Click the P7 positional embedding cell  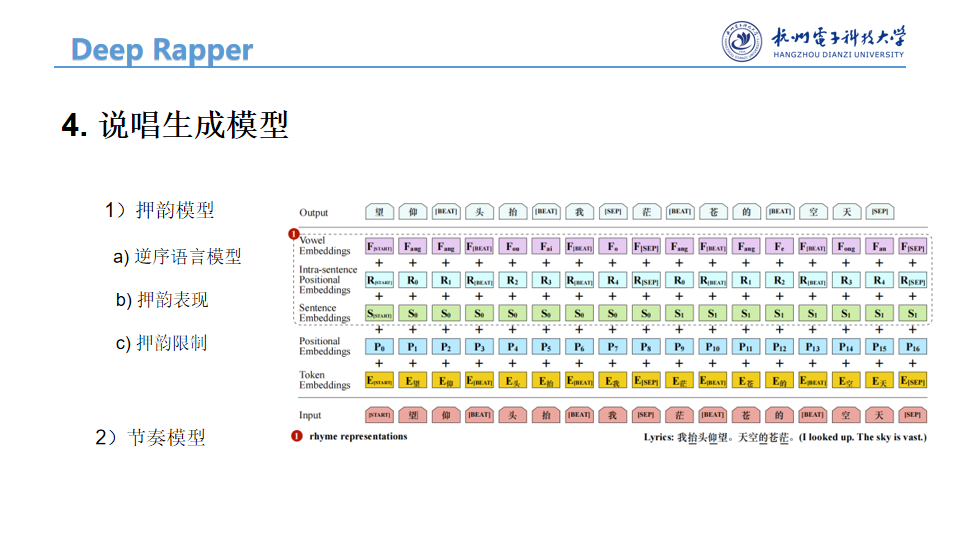(613, 347)
